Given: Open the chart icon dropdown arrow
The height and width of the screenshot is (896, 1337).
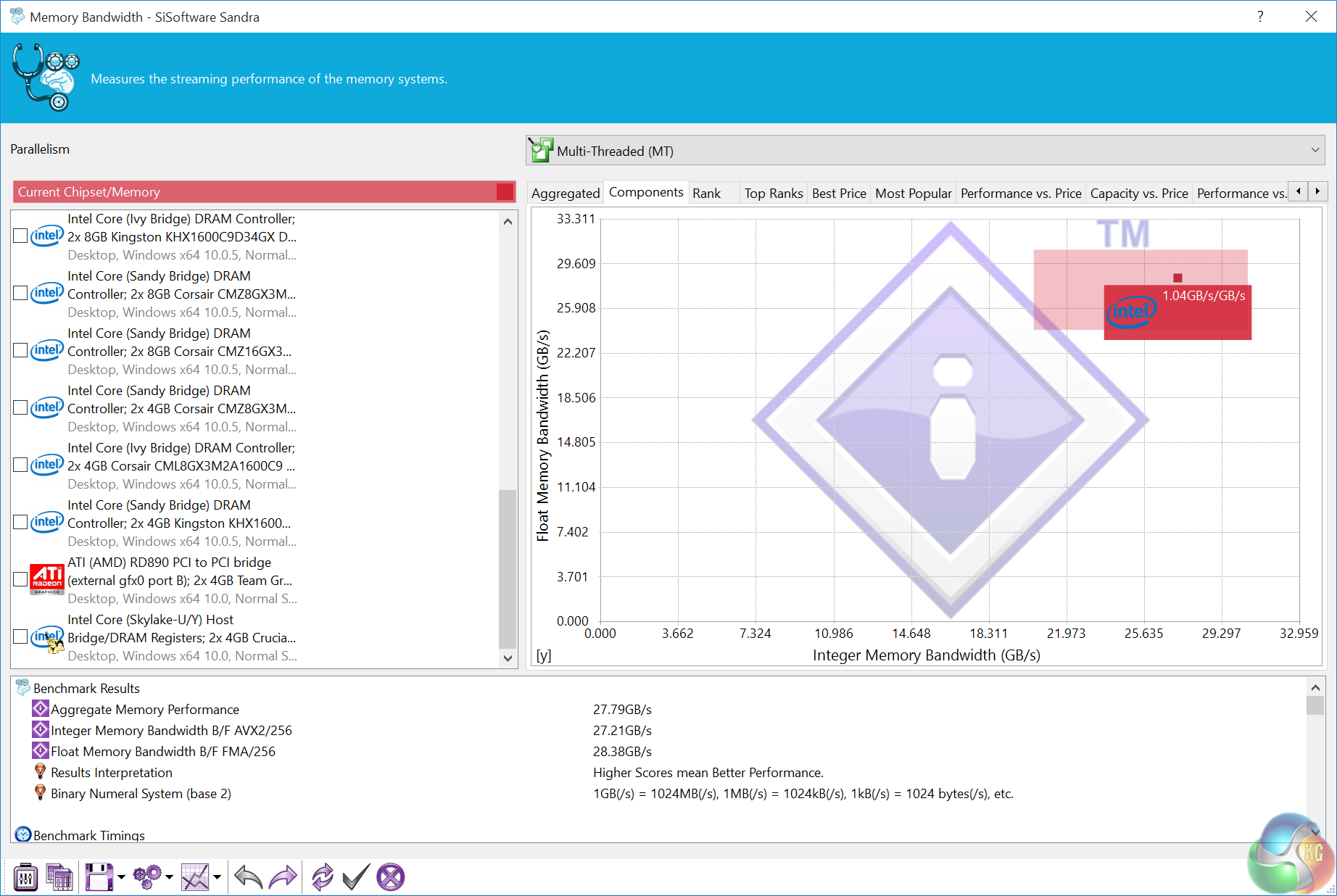Looking at the screenshot, I should coord(217,878).
